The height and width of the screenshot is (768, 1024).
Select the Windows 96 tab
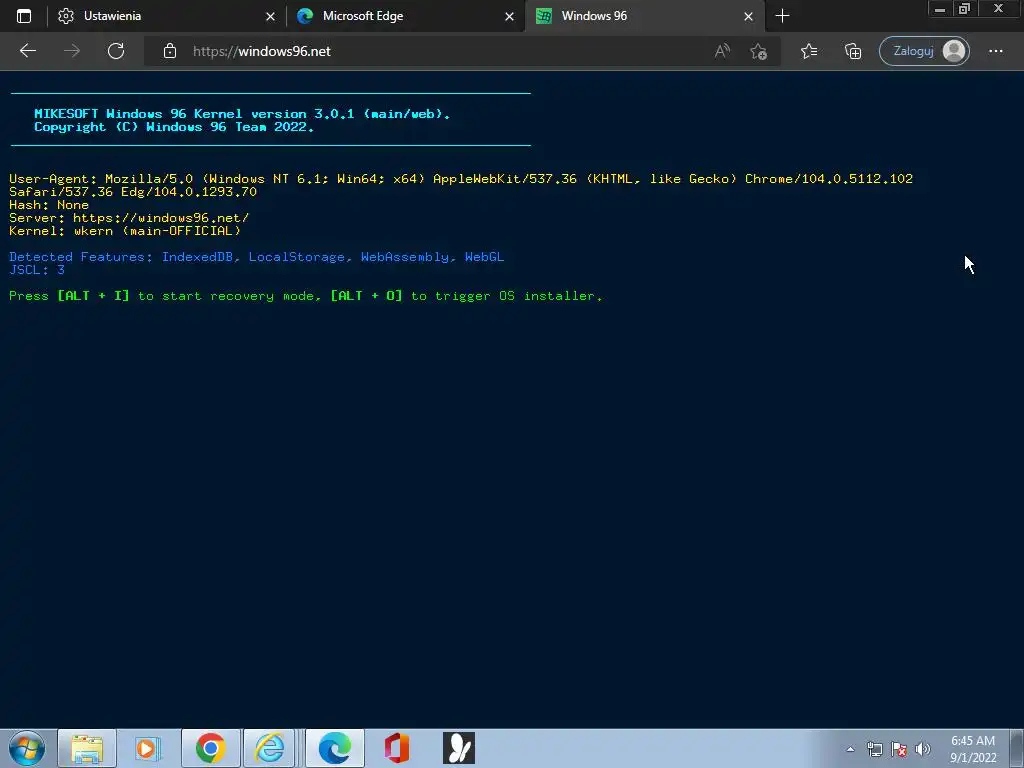pyautogui.click(x=645, y=16)
